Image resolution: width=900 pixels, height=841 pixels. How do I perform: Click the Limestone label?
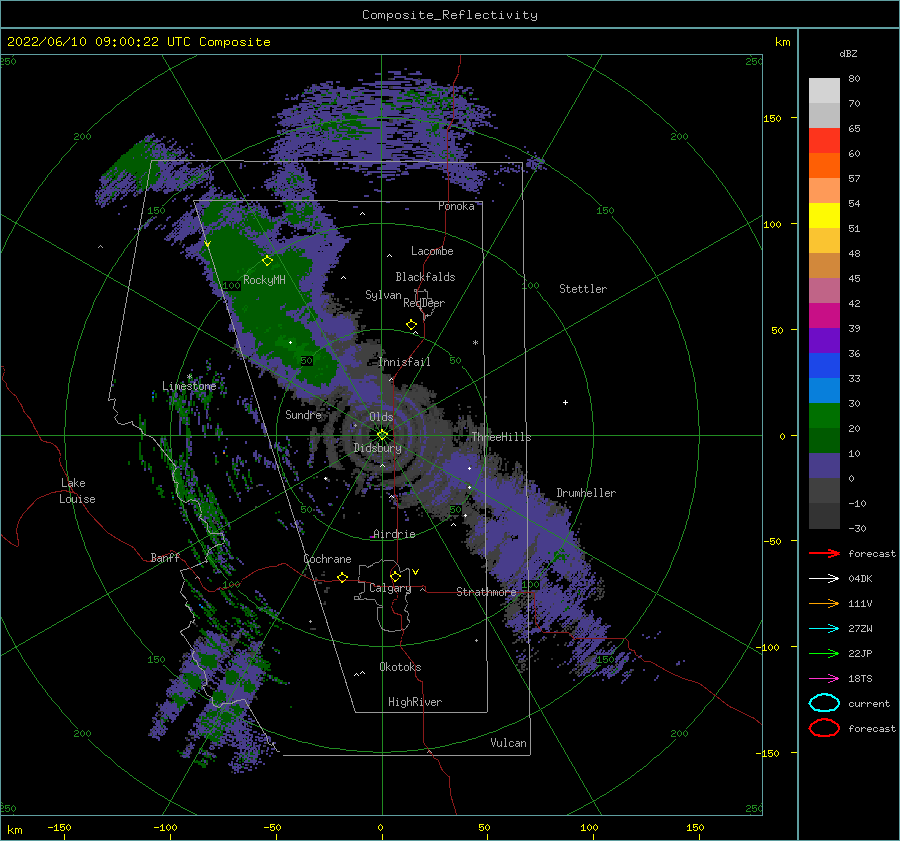pos(189,386)
